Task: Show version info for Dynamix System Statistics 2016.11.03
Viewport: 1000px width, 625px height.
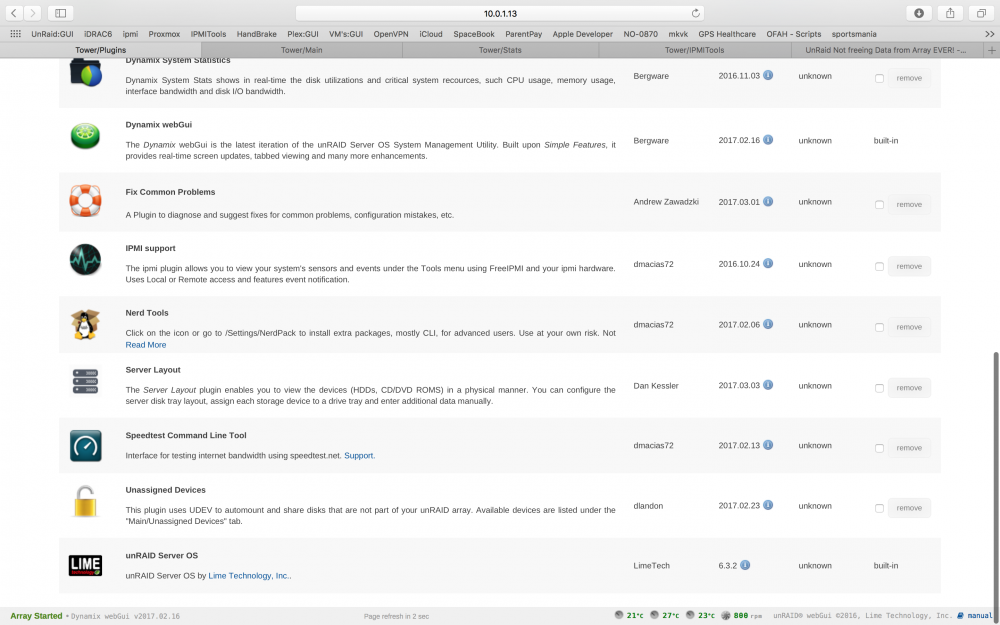Action: coord(768,75)
